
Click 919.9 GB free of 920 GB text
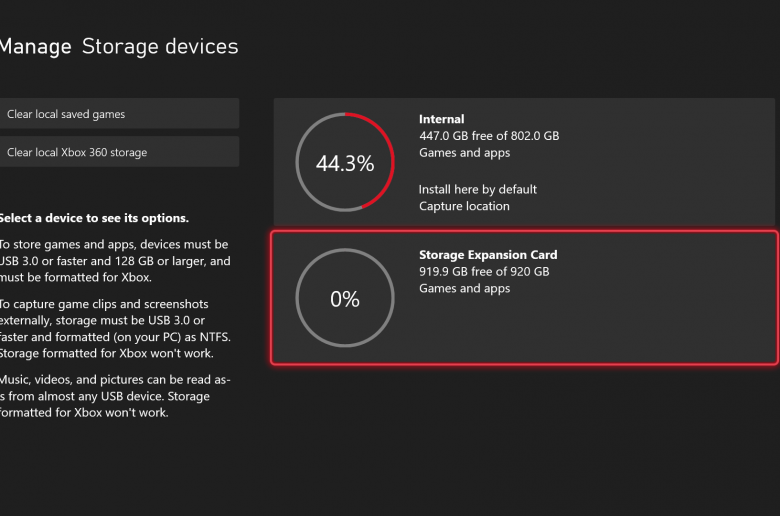(484, 272)
